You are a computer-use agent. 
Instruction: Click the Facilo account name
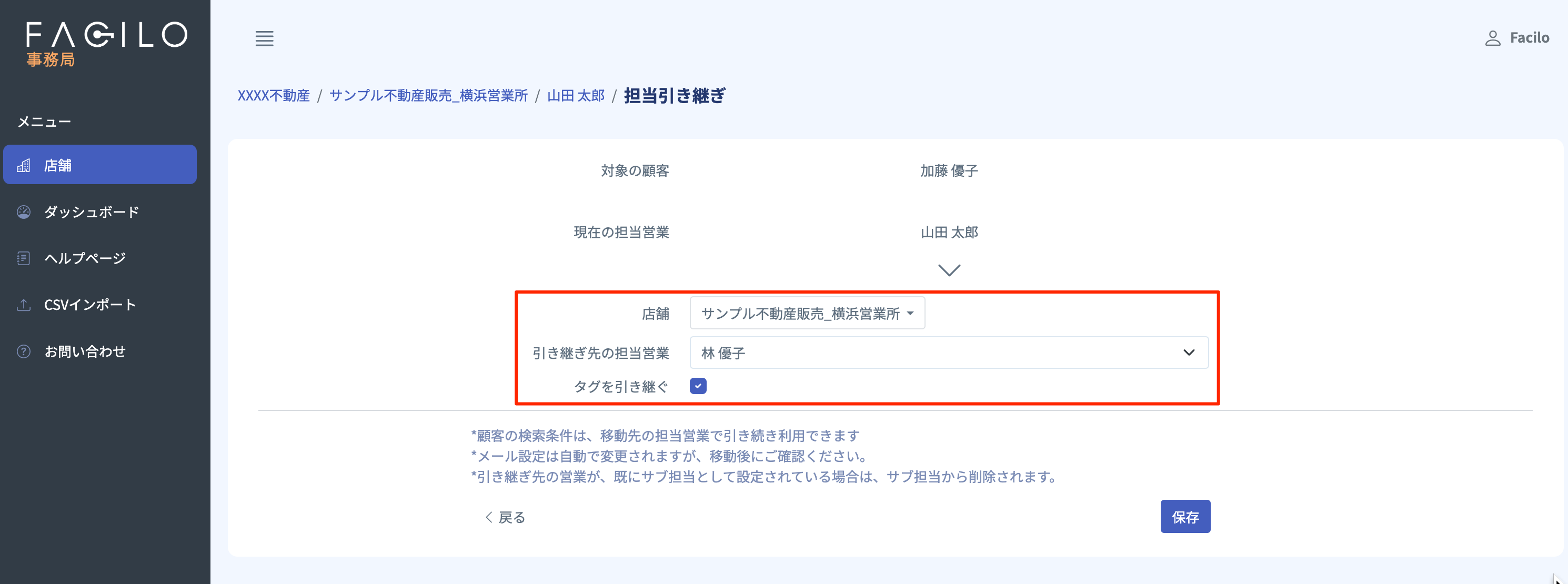click(1529, 38)
